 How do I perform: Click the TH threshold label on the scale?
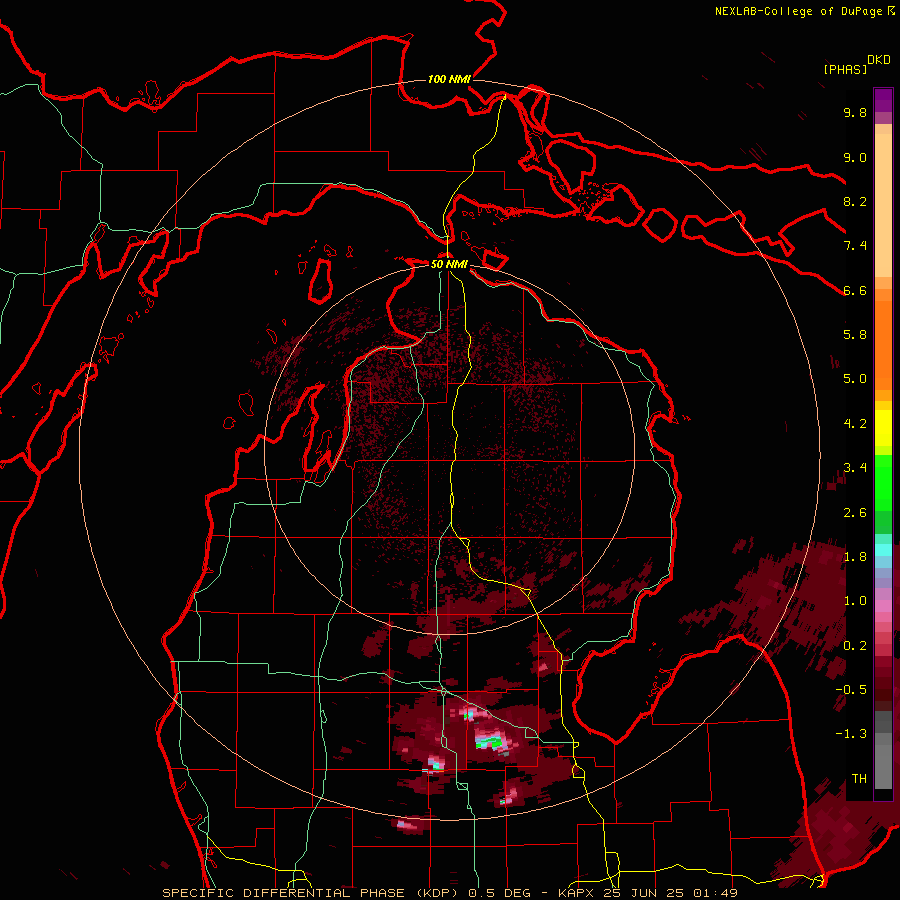tap(859, 779)
